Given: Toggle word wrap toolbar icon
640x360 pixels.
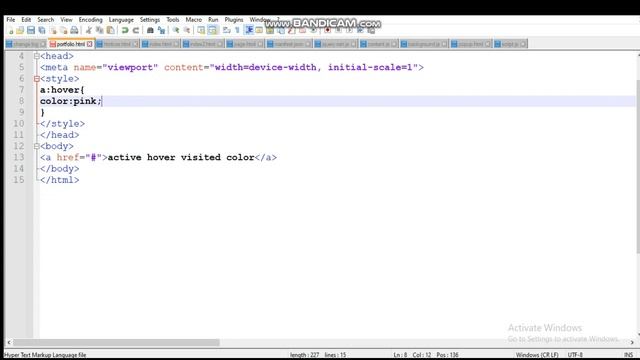Looking at the screenshot, I should tap(227, 31).
